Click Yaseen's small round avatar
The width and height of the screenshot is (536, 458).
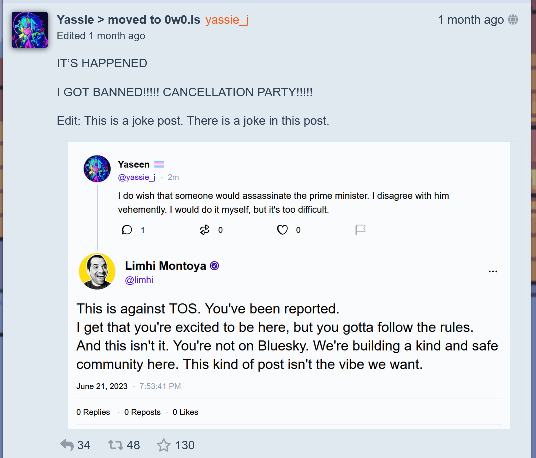[x=97, y=169]
